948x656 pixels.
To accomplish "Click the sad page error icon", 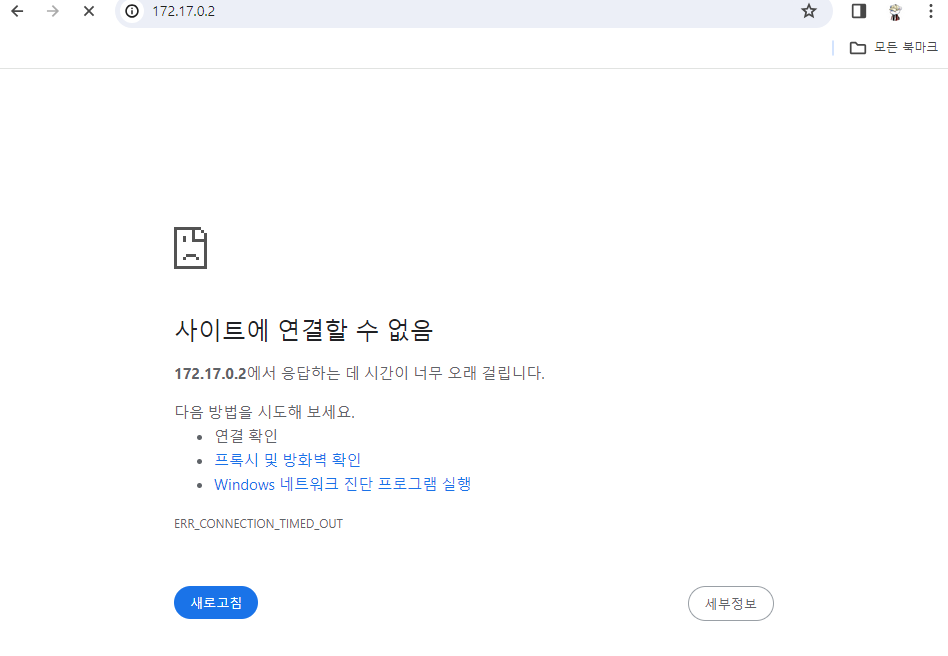I will tap(190, 248).
